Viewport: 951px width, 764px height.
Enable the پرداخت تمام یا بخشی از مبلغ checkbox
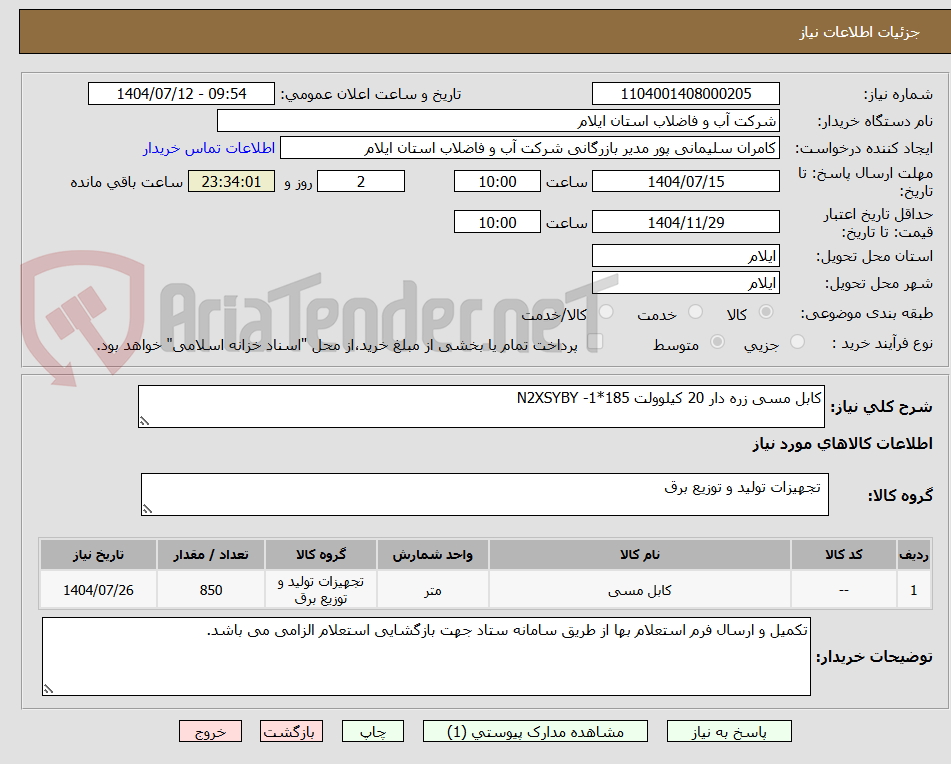(x=597, y=340)
